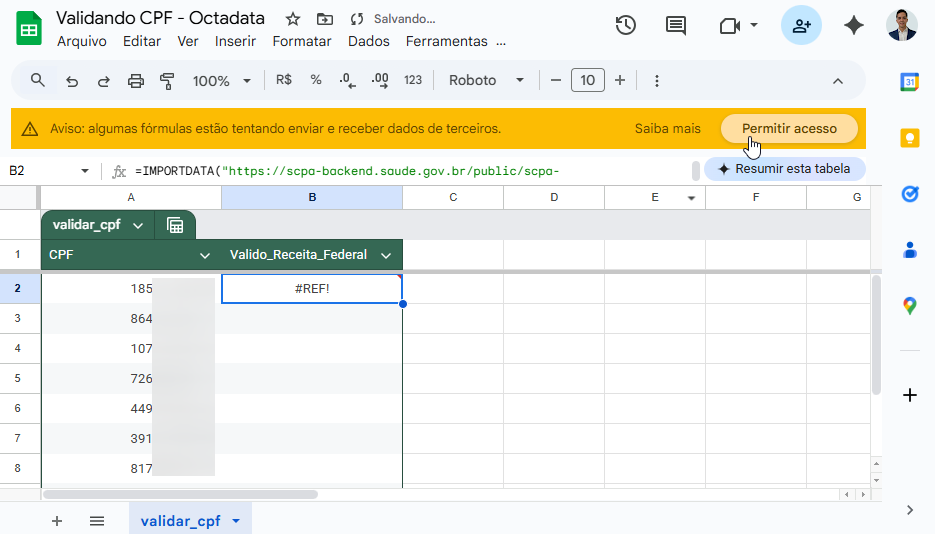
Task: Open Valido_Receita_Federal column dropdown
Action: (x=386, y=256)
